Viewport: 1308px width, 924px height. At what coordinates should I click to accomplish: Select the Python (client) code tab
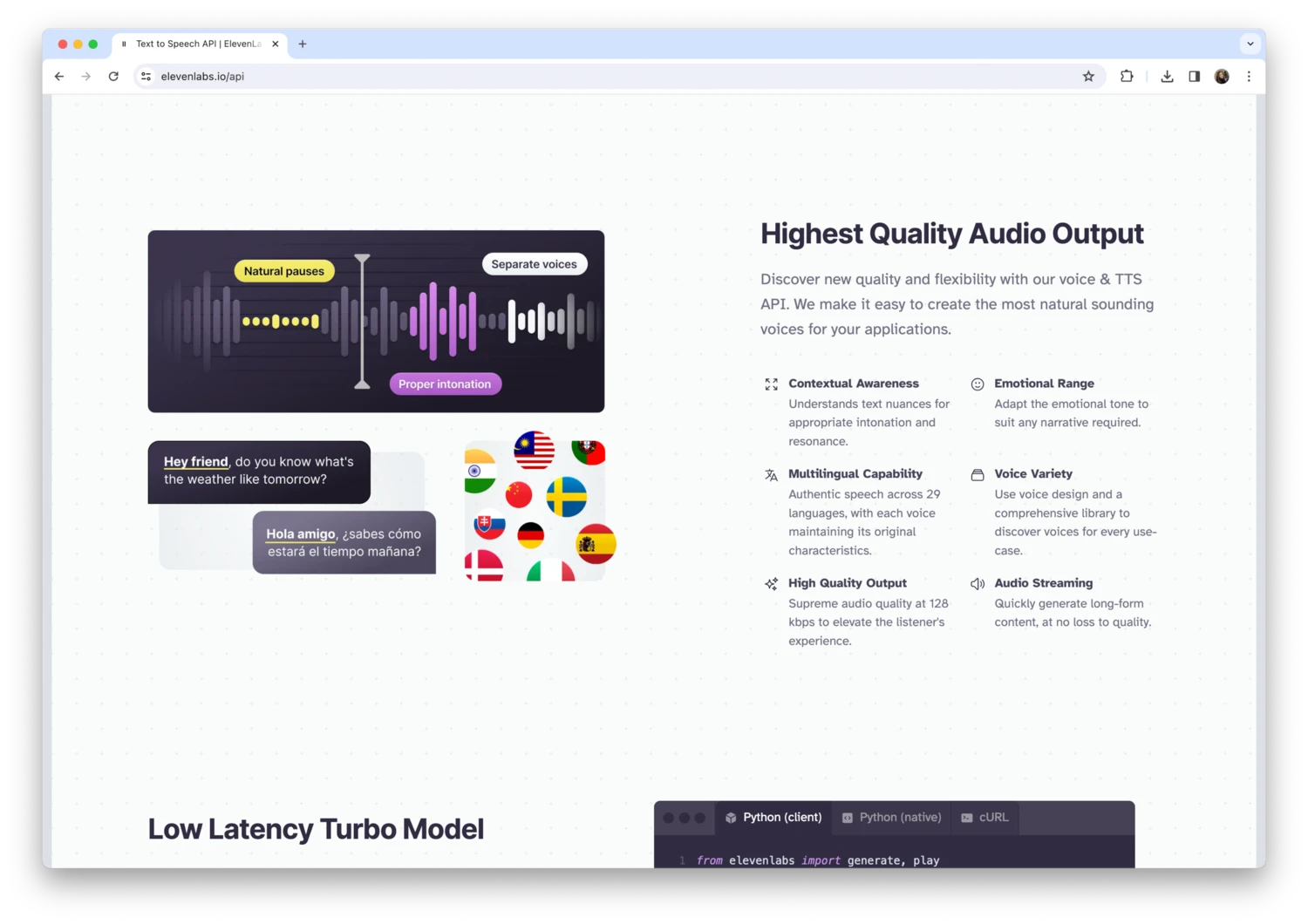773,818
